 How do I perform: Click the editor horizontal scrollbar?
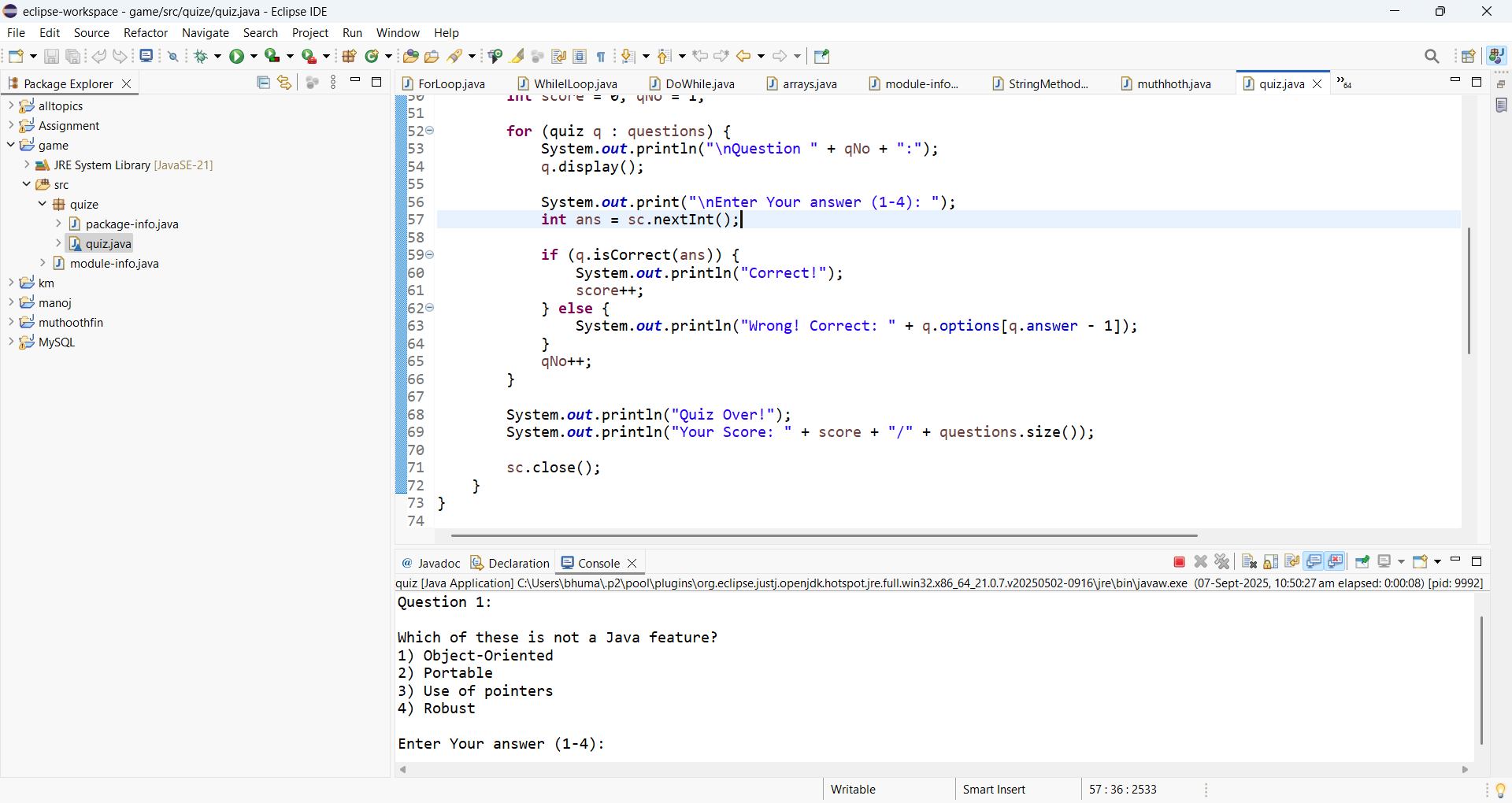click(824, 535)
